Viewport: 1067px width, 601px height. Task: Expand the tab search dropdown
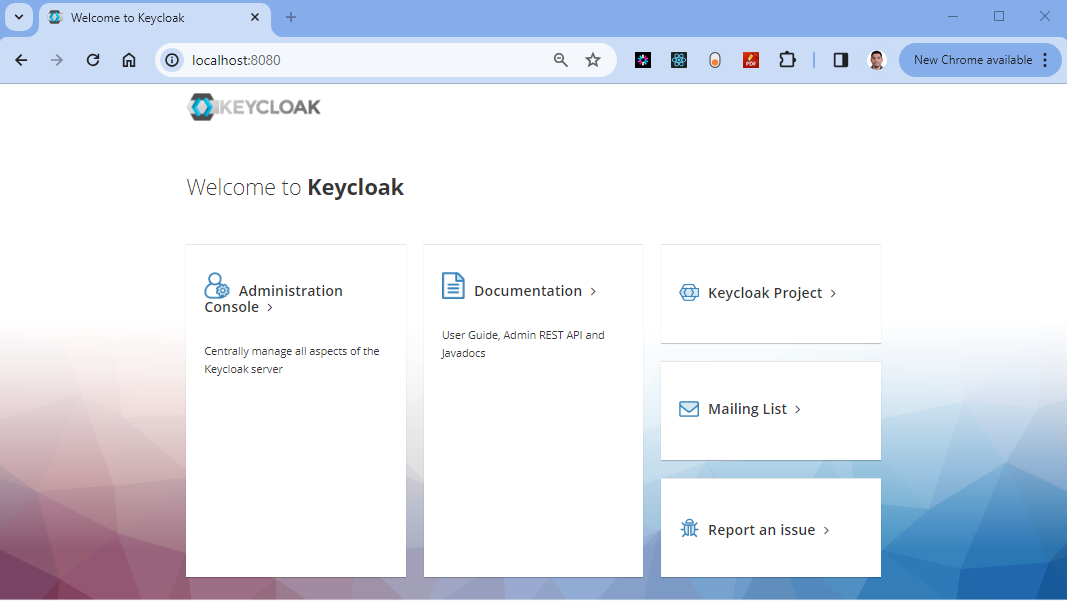coord(19,18)
